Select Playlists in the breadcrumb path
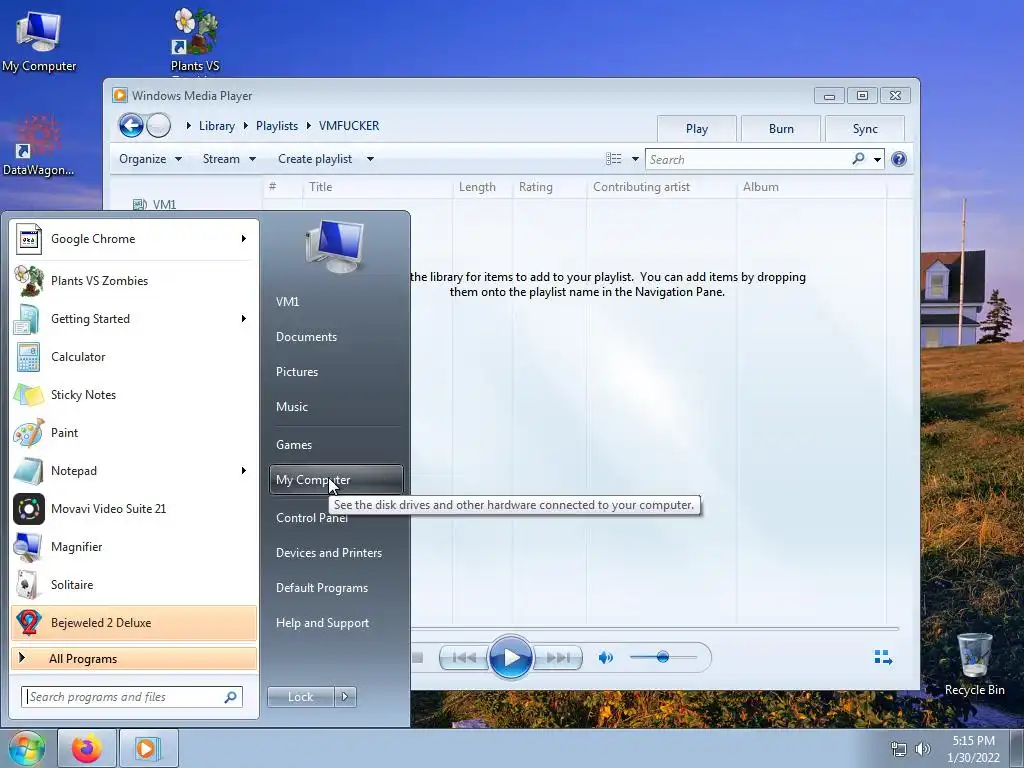The width and height of the screenshot is (1024, 768). pyautogui.click(x=277, y=126)
